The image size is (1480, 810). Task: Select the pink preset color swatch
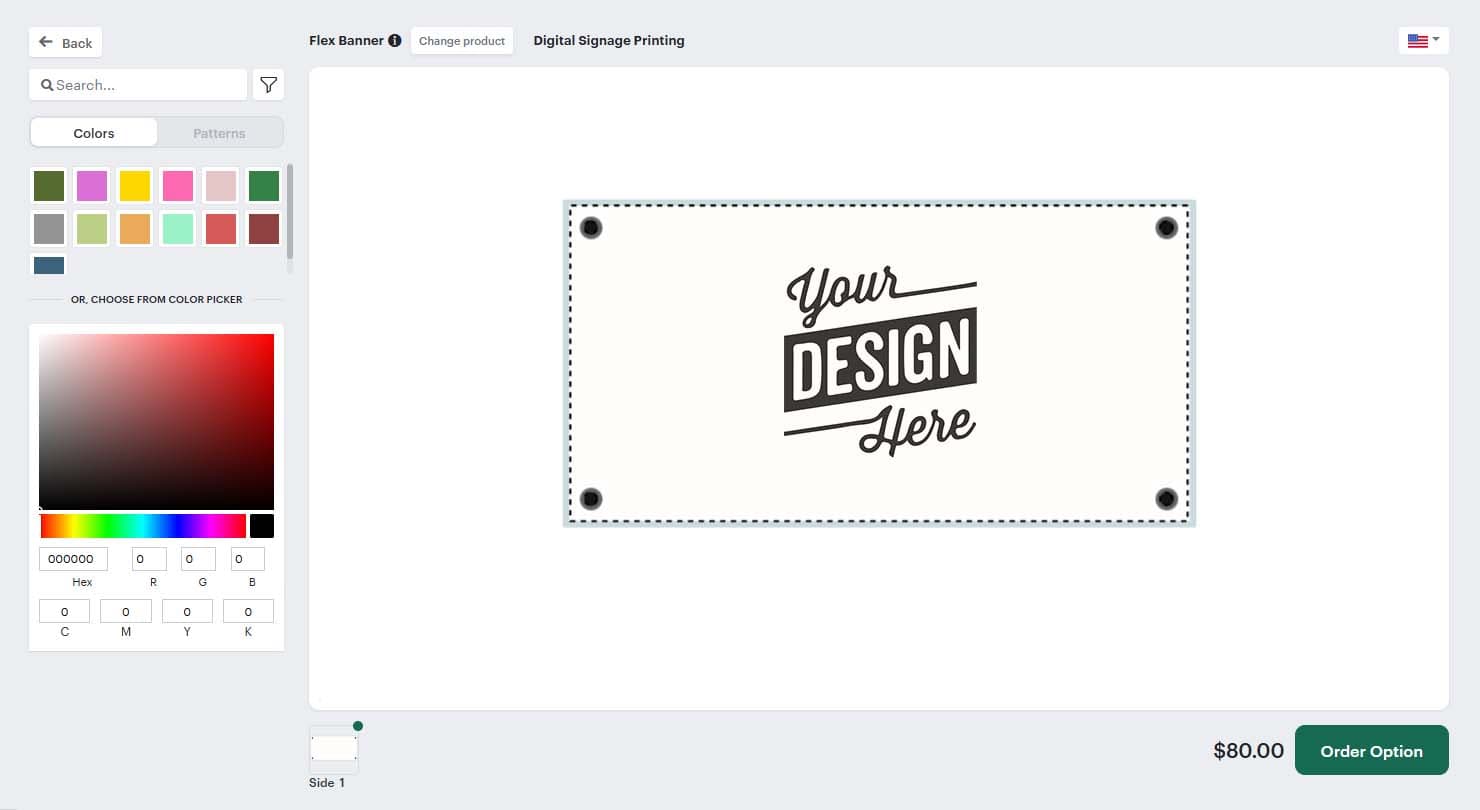click(x=177, y=185)
